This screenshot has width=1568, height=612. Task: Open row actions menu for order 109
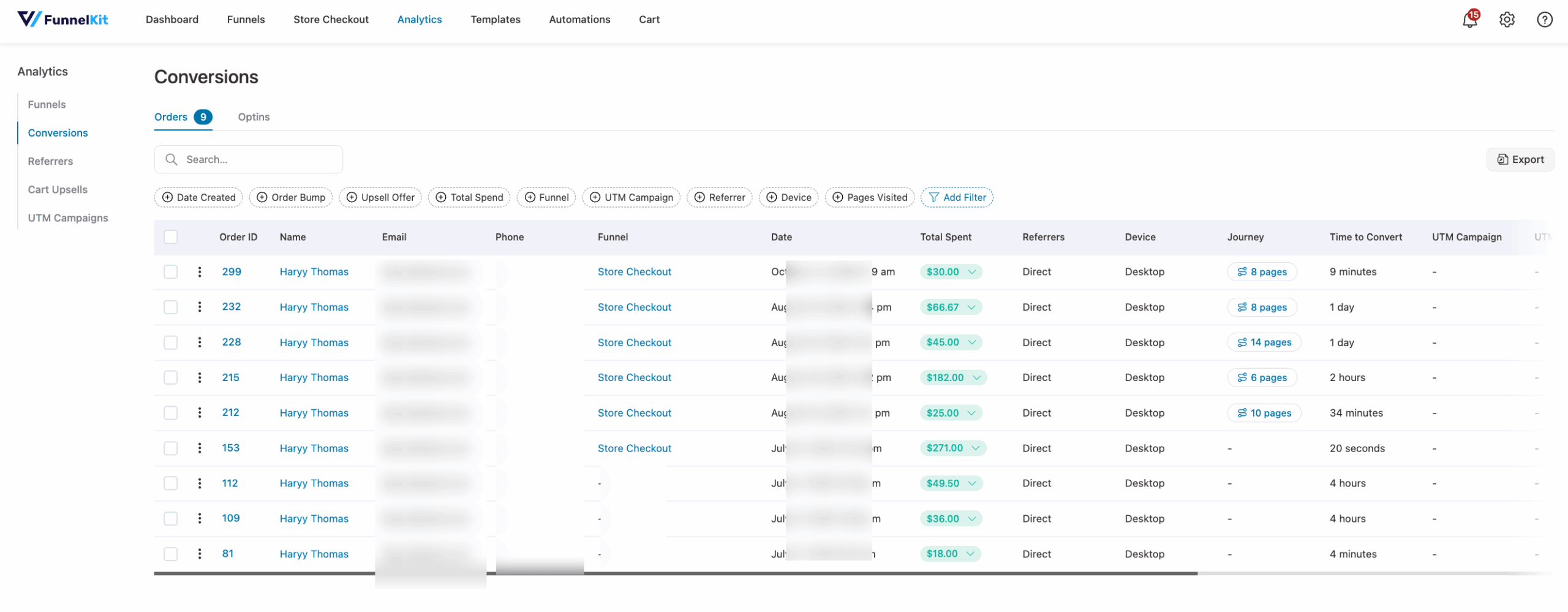point(200,518)
